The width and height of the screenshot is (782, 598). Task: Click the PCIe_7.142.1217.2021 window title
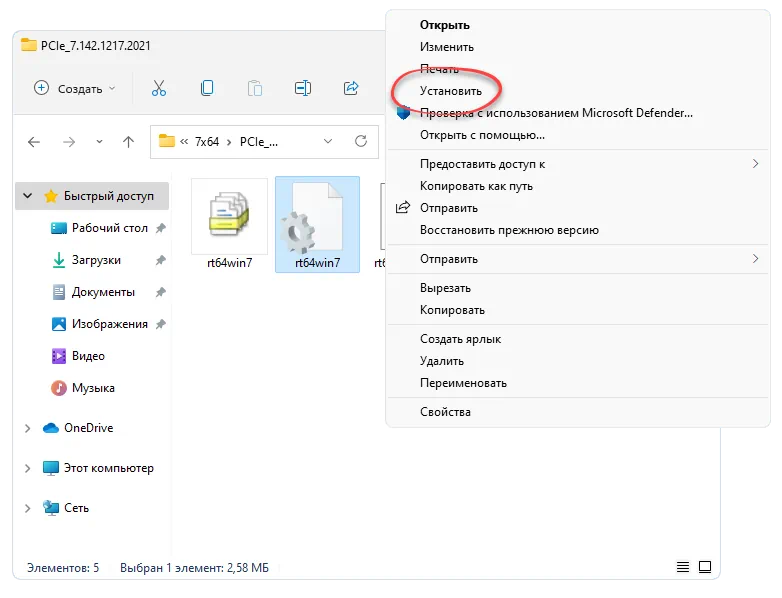tap(95, 45)
